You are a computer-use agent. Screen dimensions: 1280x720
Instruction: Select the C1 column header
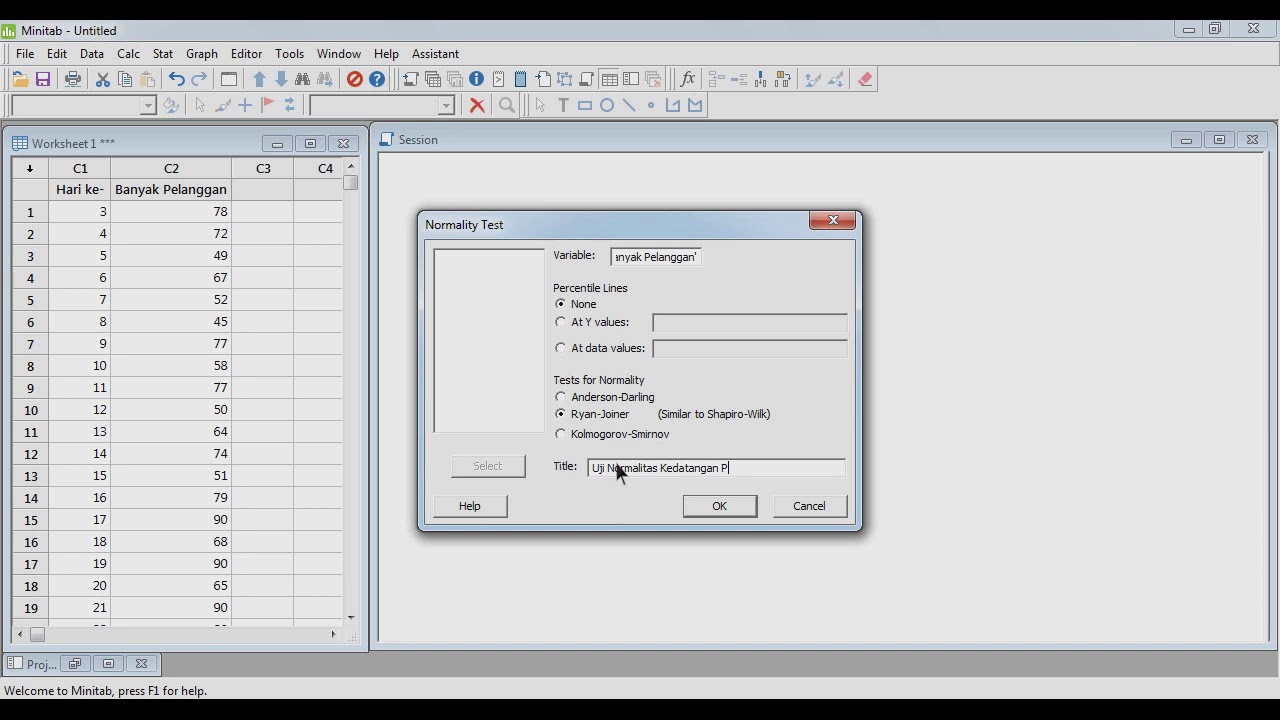click(80, 168)
